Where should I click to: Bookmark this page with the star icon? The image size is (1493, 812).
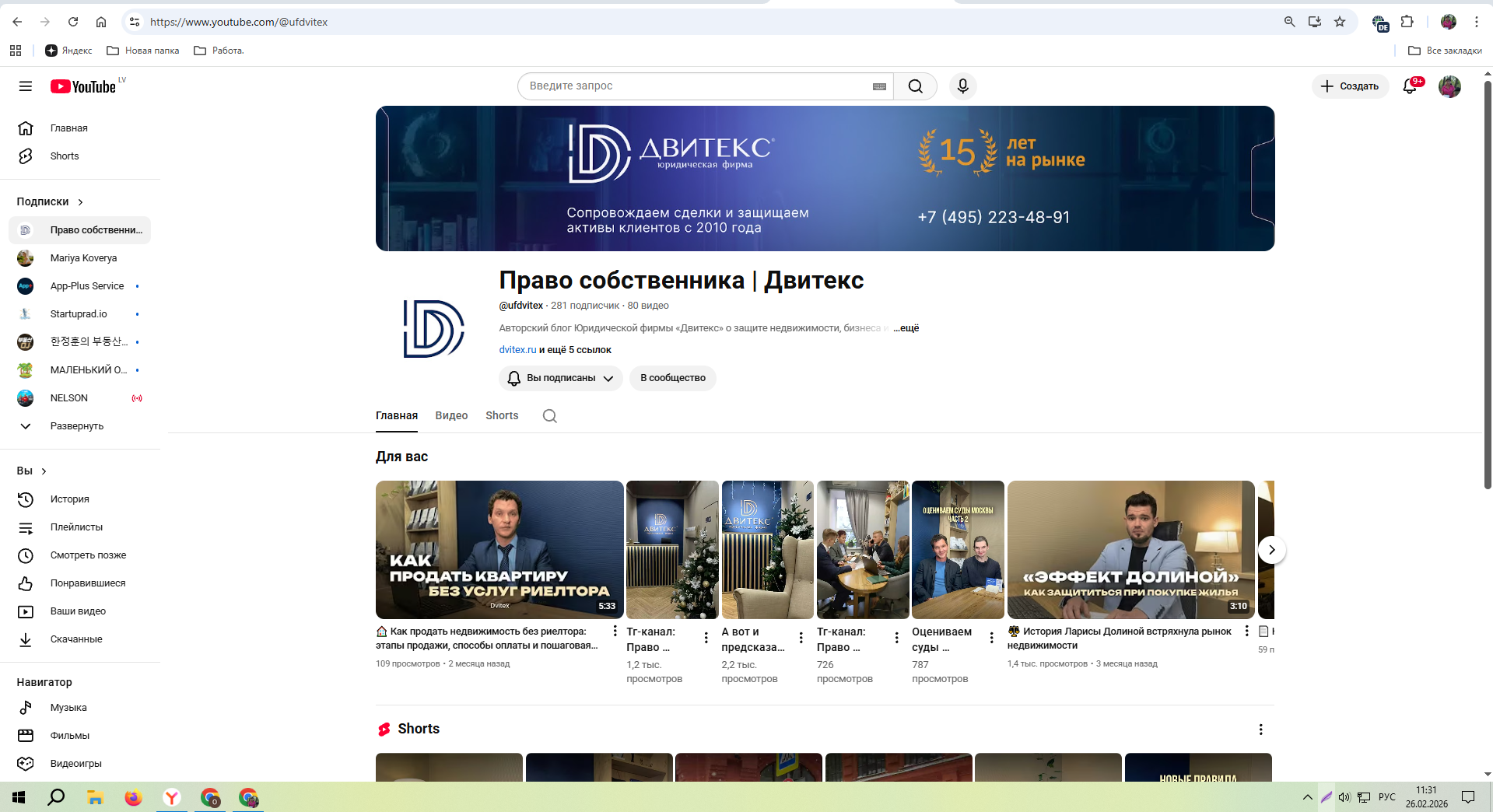(1340, 22)
